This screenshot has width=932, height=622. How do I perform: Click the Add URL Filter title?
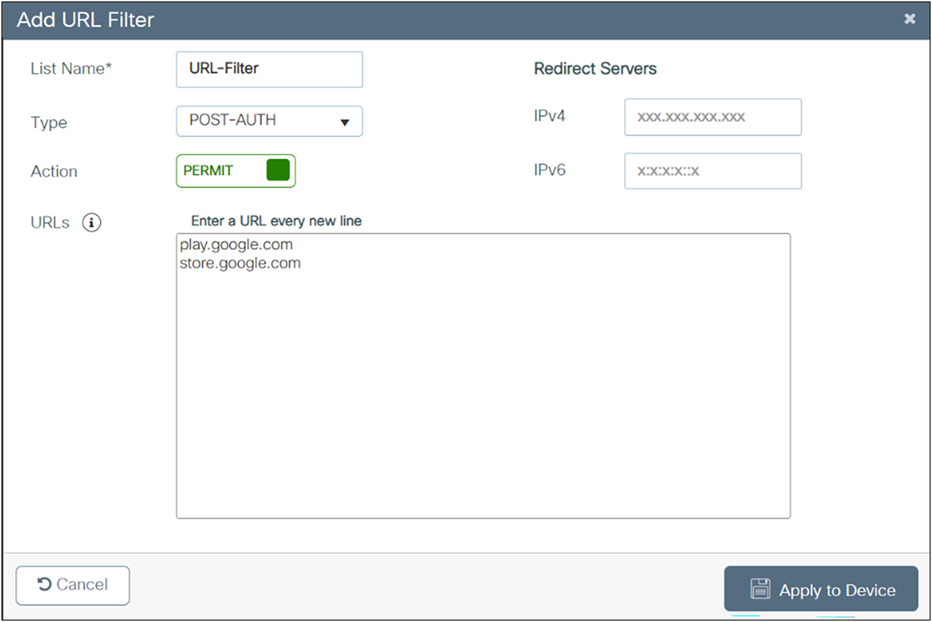85,20
